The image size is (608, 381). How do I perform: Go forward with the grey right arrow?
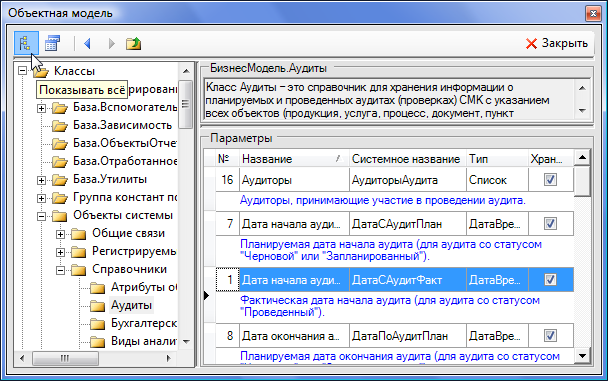[111, 43]
